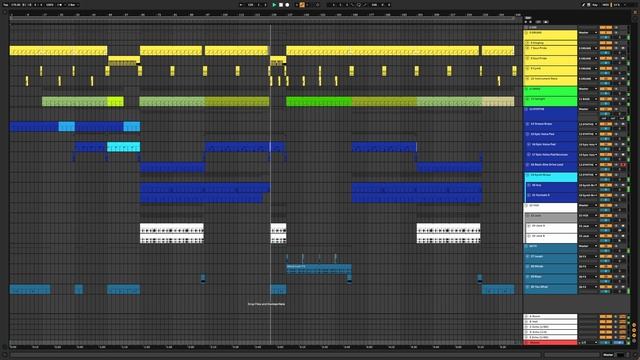
Task: Jump to next locator arrow
Action: (531, 22)
